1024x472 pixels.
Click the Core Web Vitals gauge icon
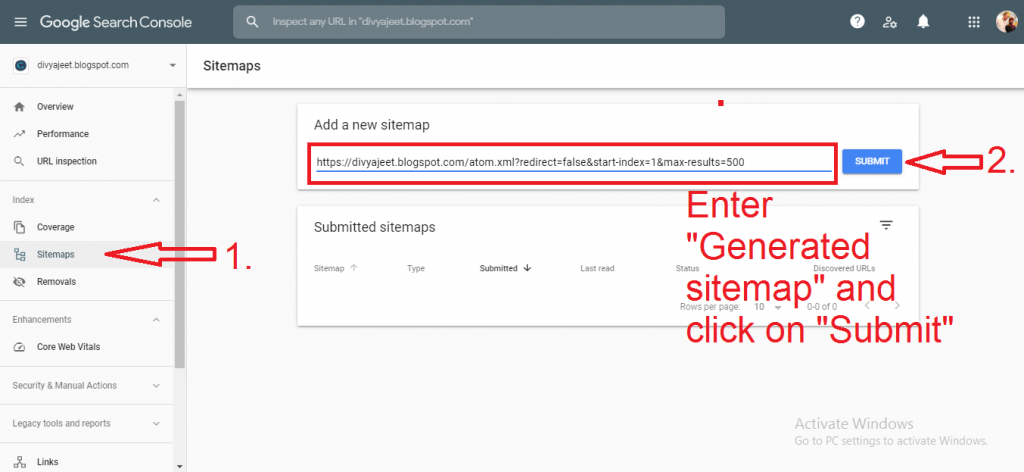point(19,347)
